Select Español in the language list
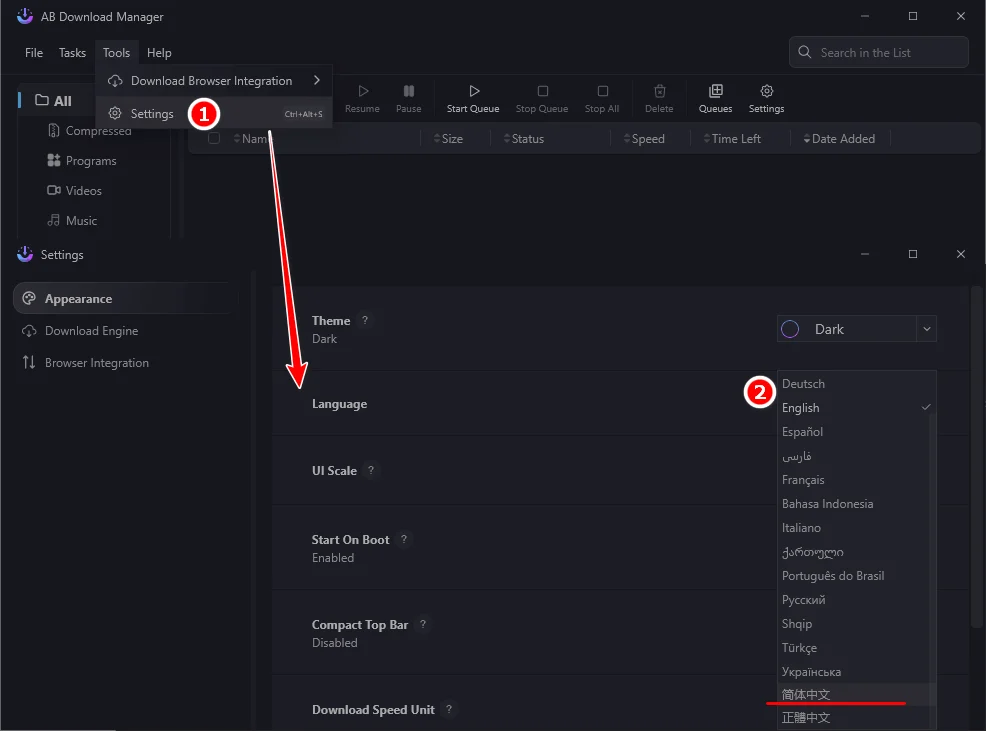 point(855,432)
